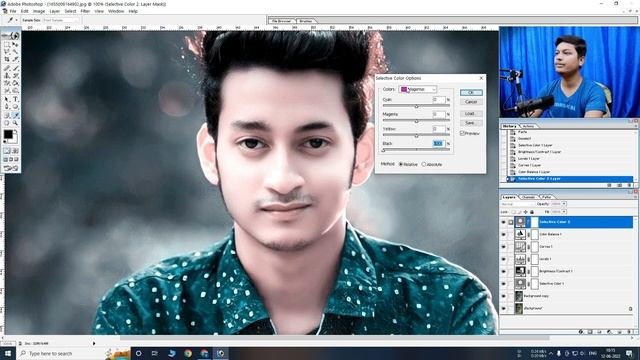This screenshot has width=640, height=360.
Task: Click Cancel in Selective Color Options
Action: pyautogui.click(x=471, y=102)
